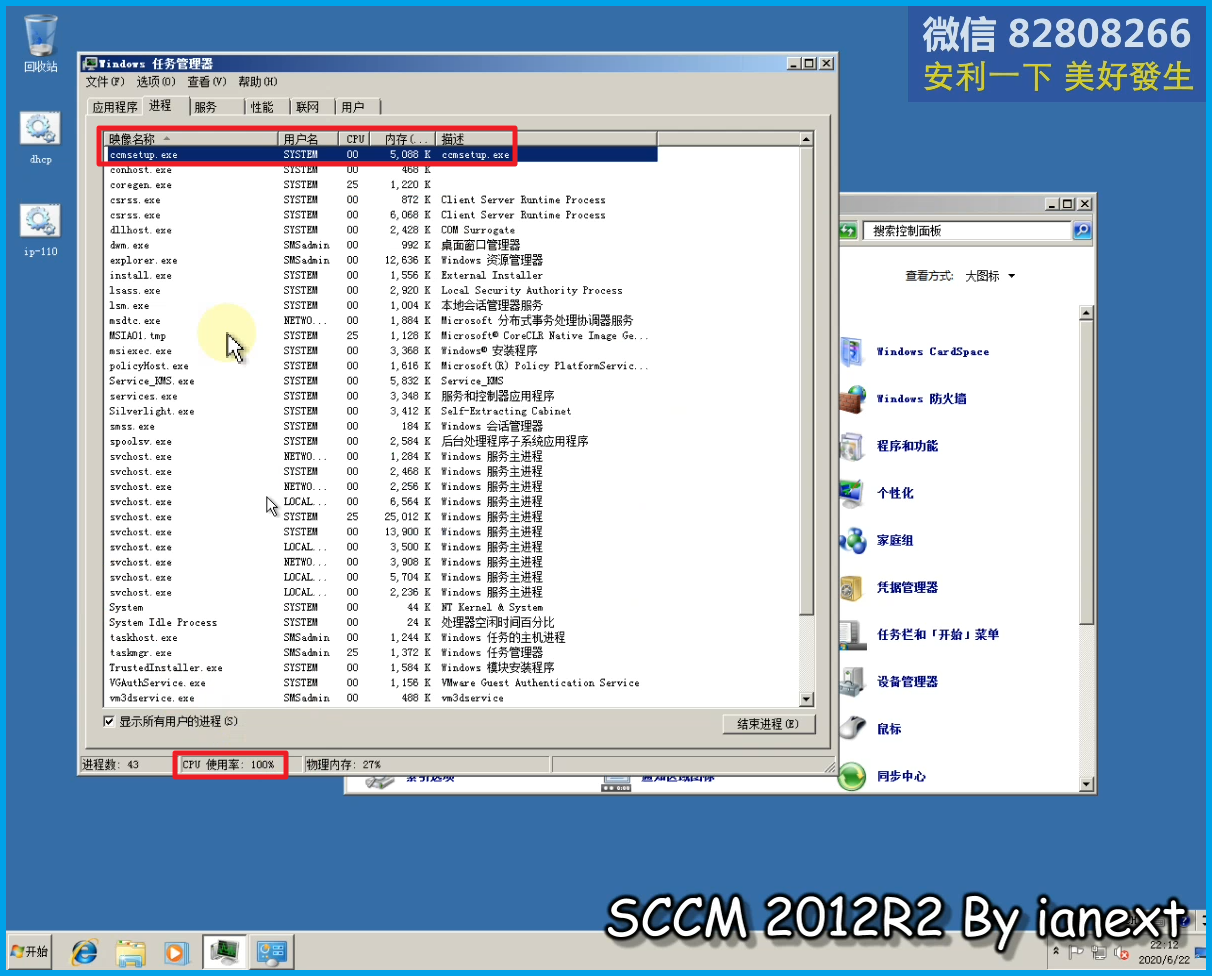Launch Windows Media Player from the taskbar
Screen dimensions: 1212x976
177,951
